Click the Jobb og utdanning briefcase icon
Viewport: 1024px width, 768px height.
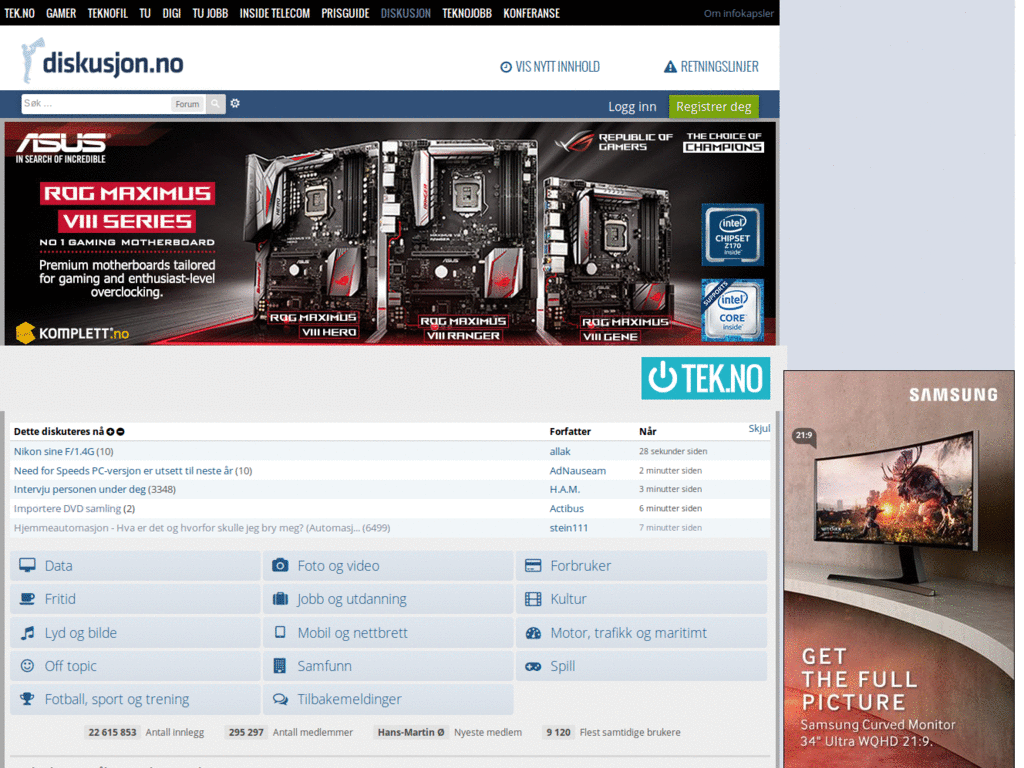pos(280,599)
